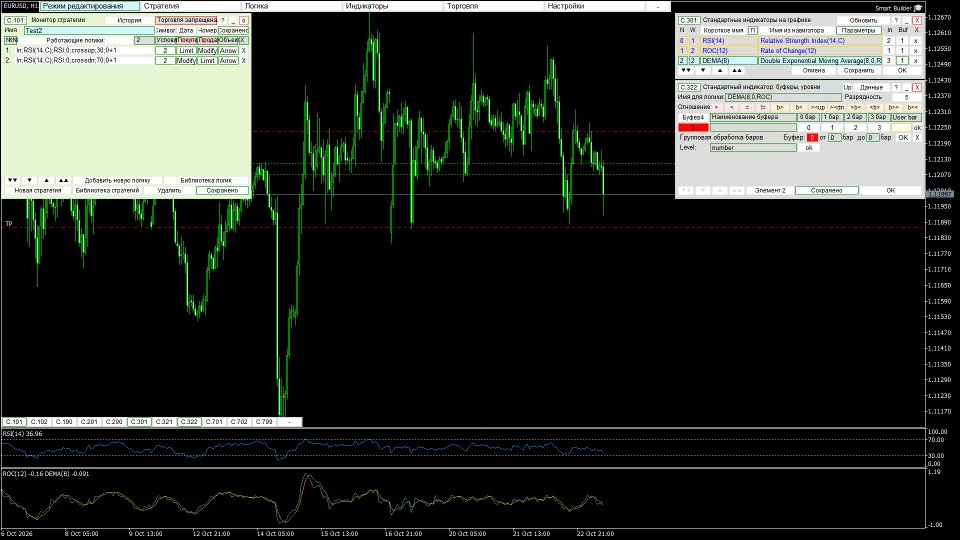The width and height of the screenshot is (960, 540).
Task: Open the Буфер4 buffer selector
Action: [693, 117]
